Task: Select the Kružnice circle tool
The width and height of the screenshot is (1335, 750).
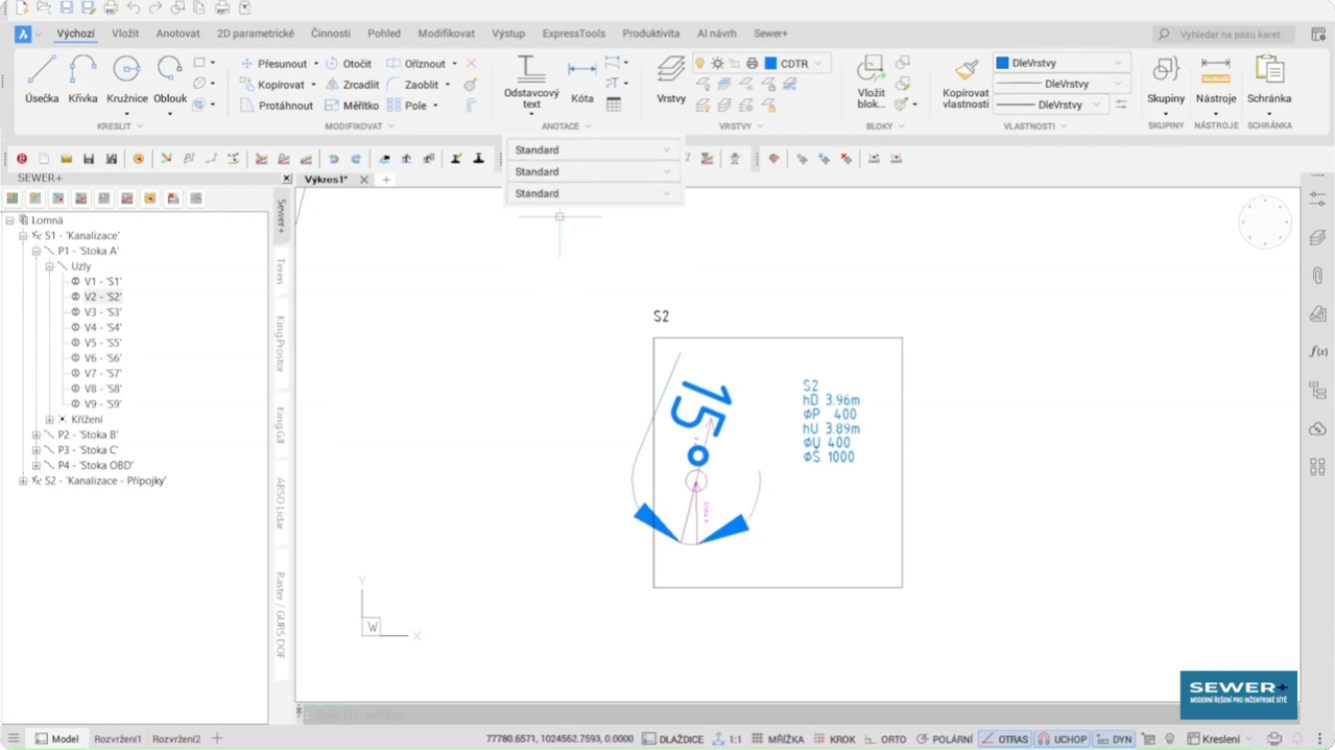Action: [127, 80]
